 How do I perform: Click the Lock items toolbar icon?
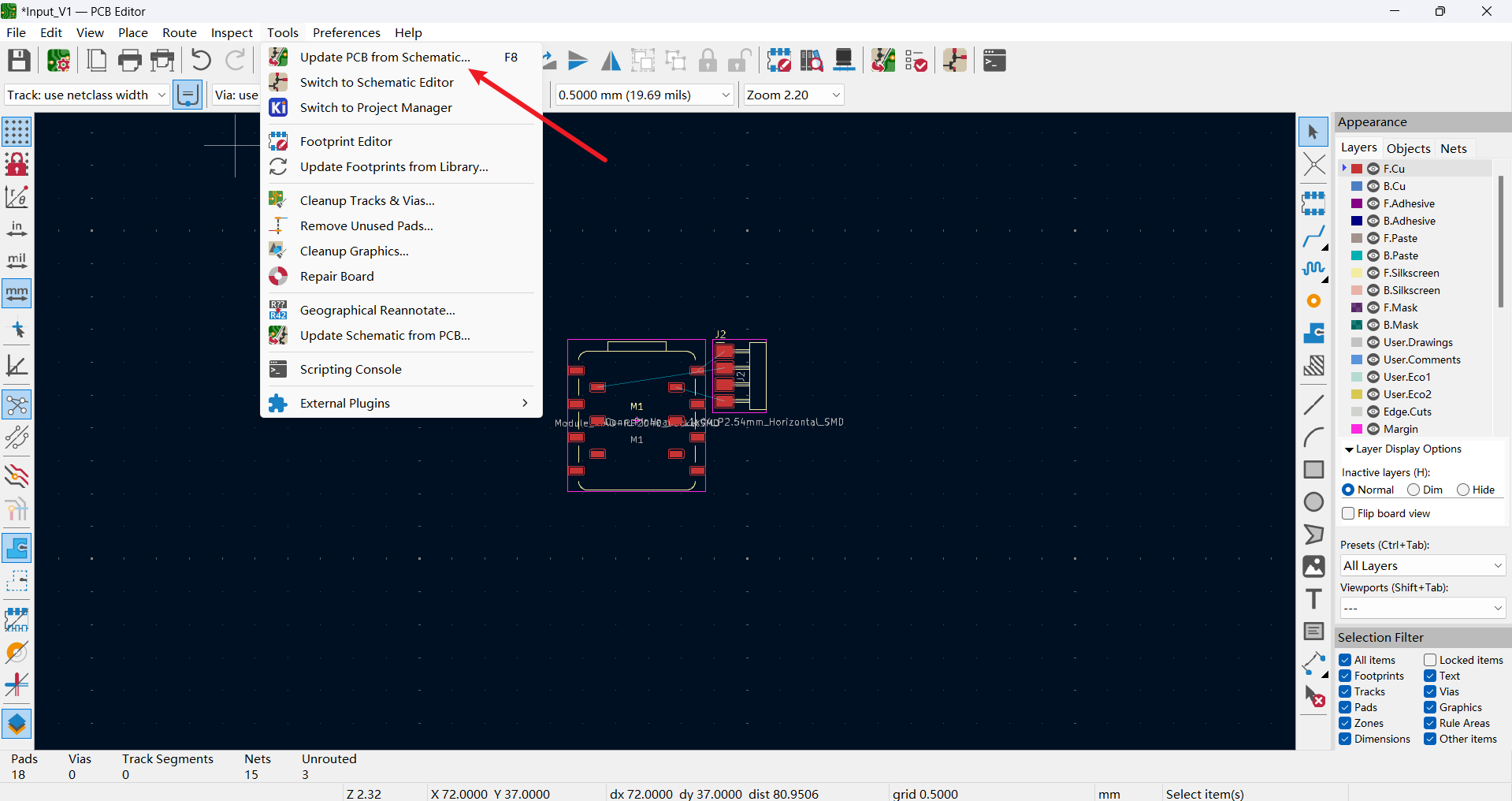[708, 61]
